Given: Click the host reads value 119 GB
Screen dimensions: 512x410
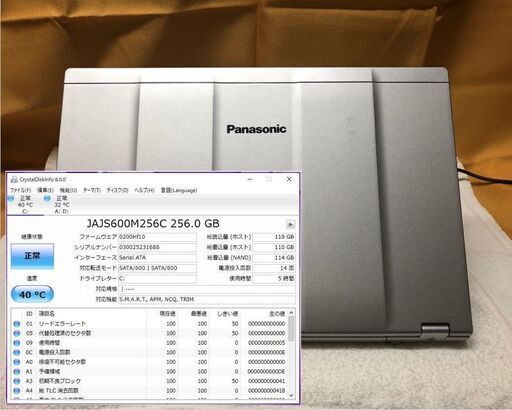Looking at the screenshot, I should (274, 237).
